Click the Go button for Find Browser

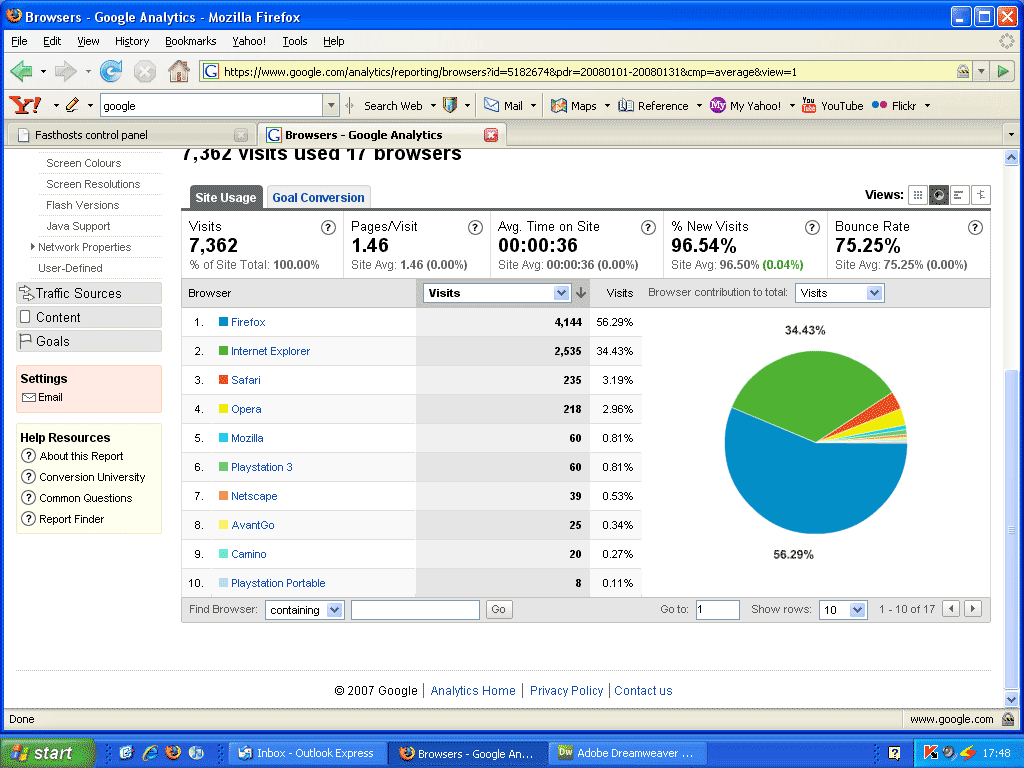coord(499,609)
